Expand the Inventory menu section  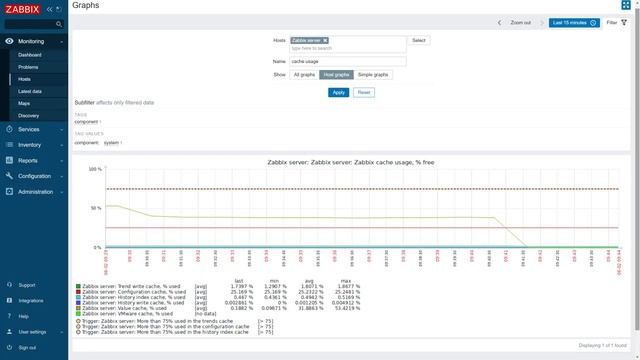[x=62, y=145]
